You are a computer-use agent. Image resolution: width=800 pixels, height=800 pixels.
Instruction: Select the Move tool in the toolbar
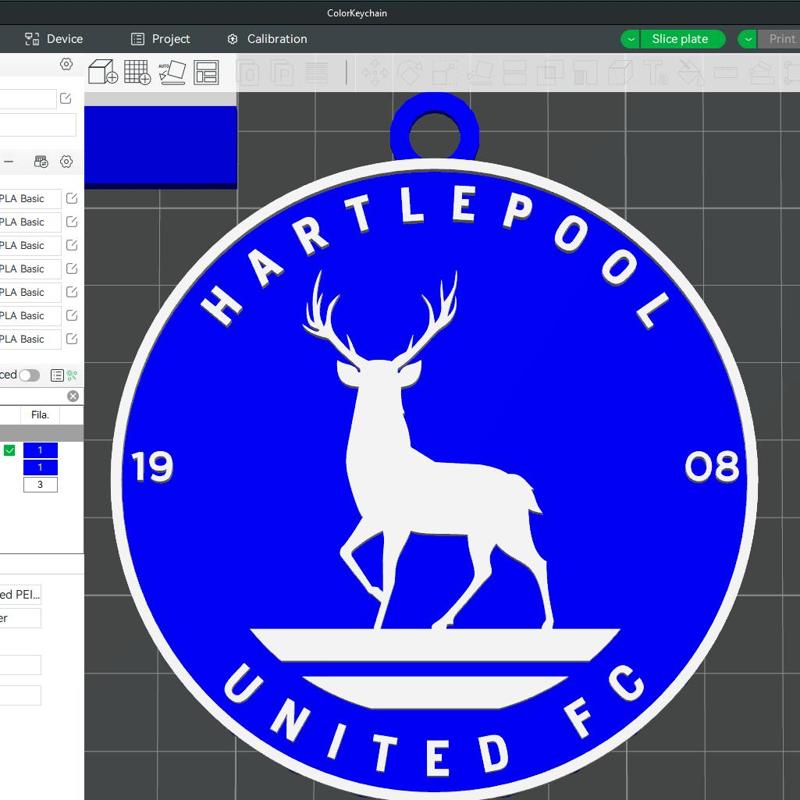click(x=379, y=72)
